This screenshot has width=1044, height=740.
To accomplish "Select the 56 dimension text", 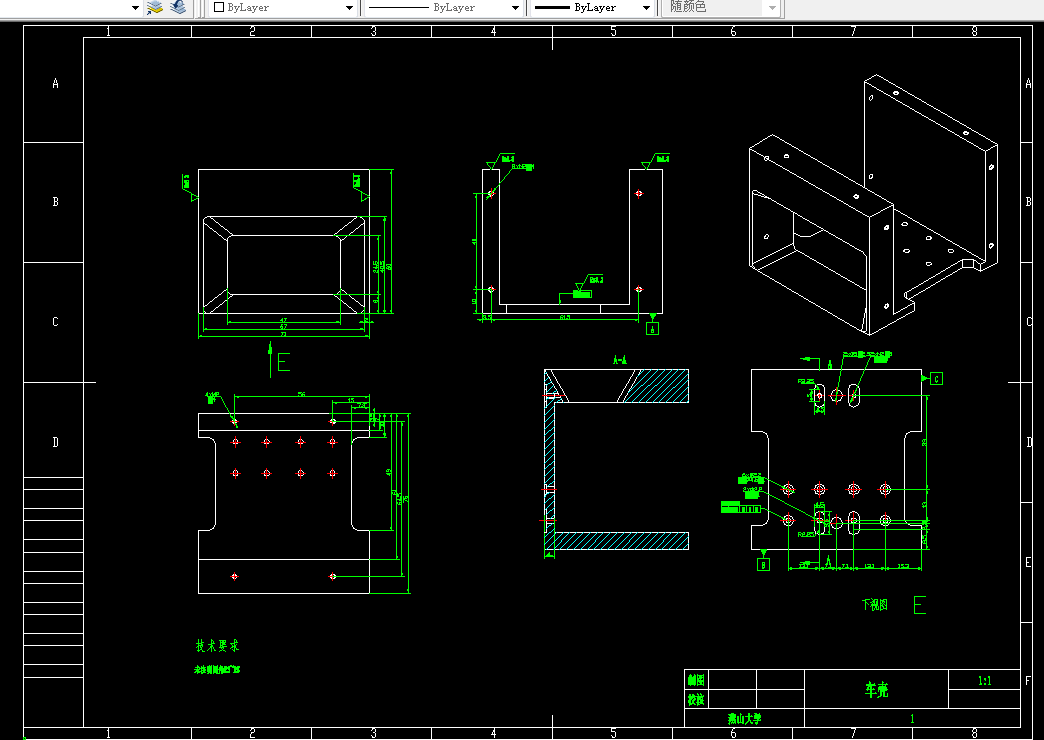I will (x=301, y=394).
